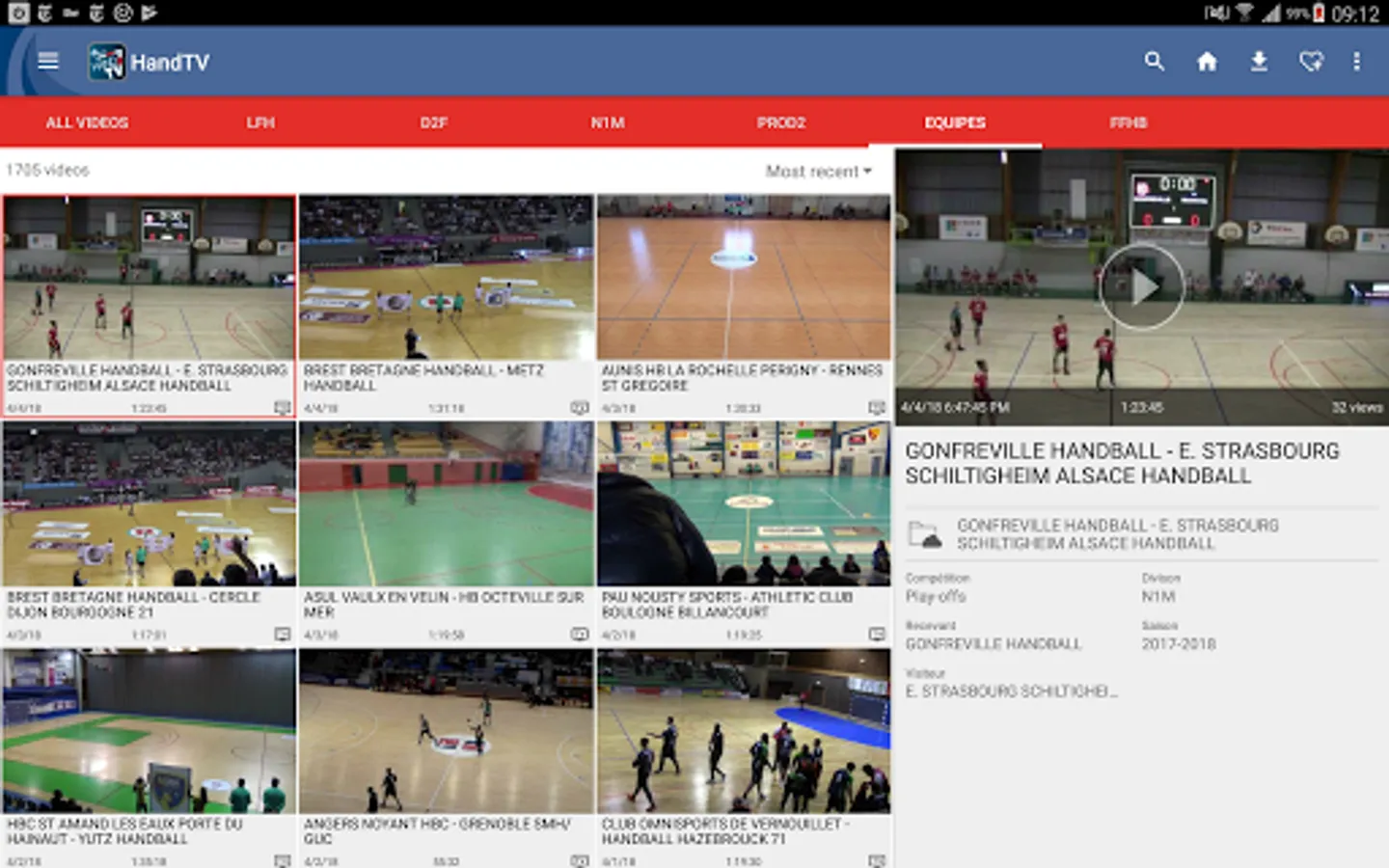Switch to the ALL VIDEOS tab
The image size is (1389, 868).
(x=87, y=122)
